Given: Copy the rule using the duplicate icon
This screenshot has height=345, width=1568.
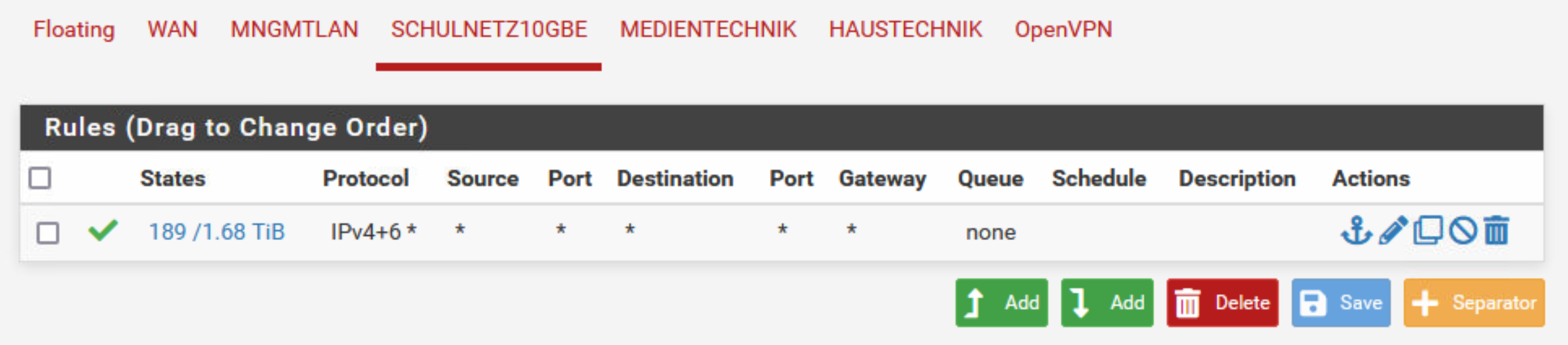Looking at the screenshot, I should pyautogui.click(x=1427, y=231).
